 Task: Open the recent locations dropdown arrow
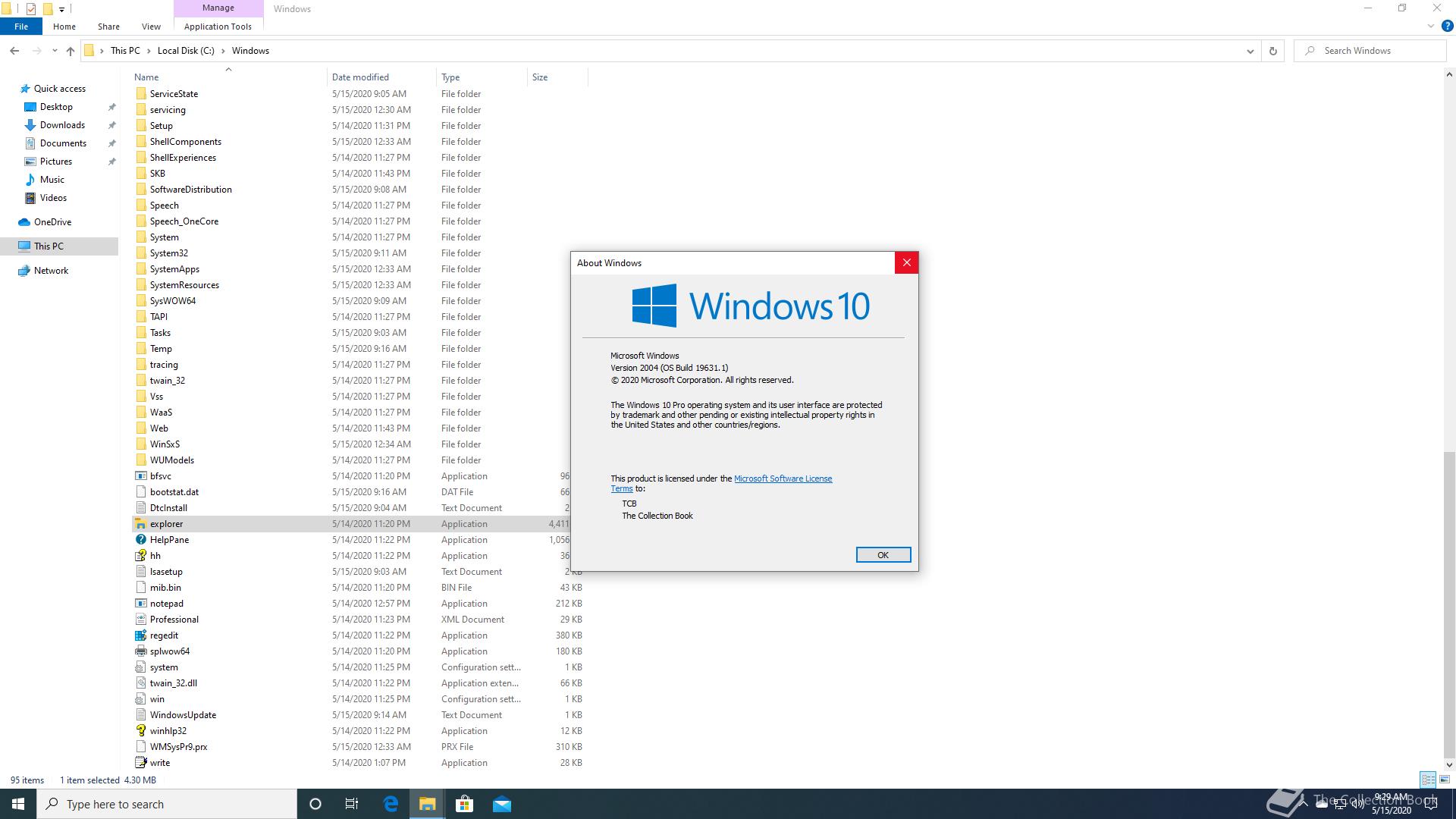click(55, 51)
